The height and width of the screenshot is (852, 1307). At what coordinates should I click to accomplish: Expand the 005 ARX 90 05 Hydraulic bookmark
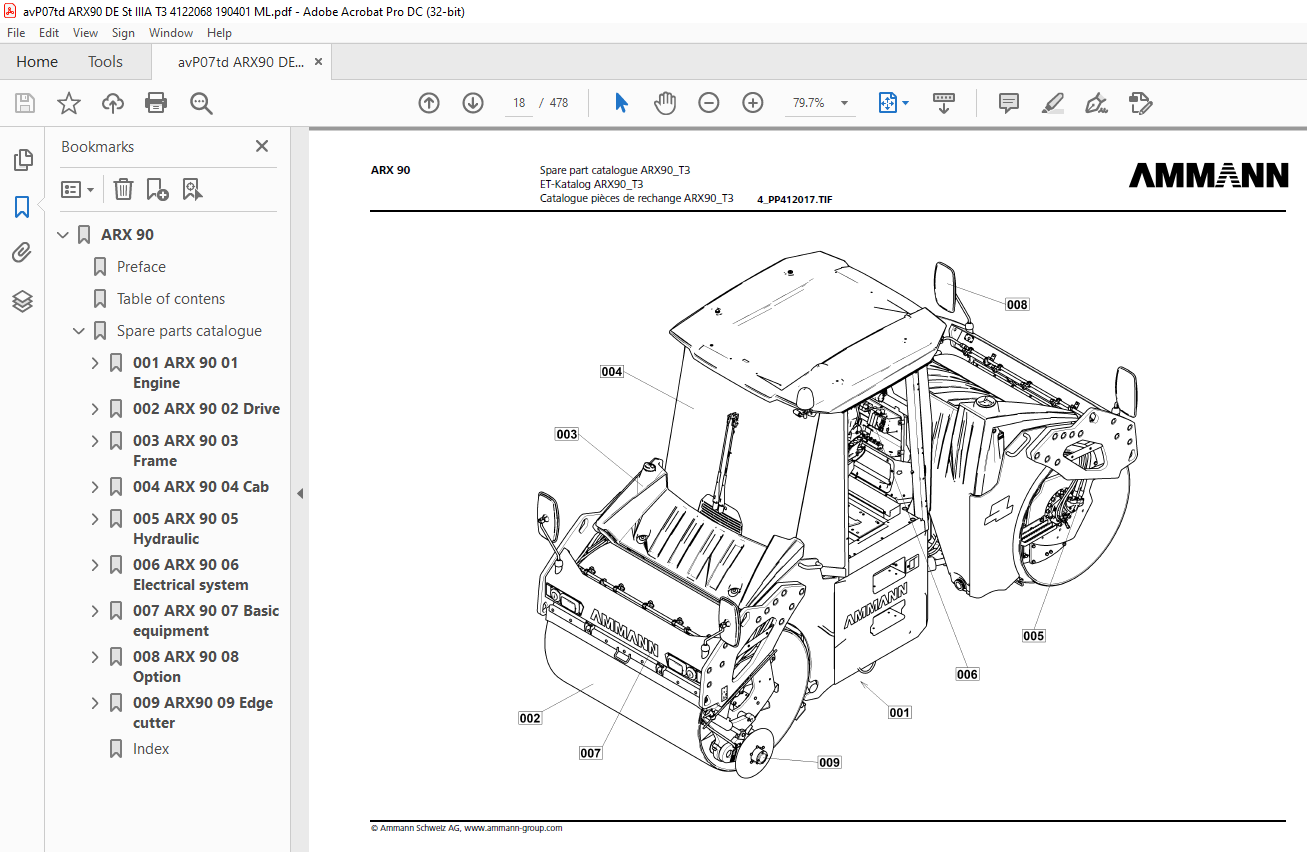point(95,519)
